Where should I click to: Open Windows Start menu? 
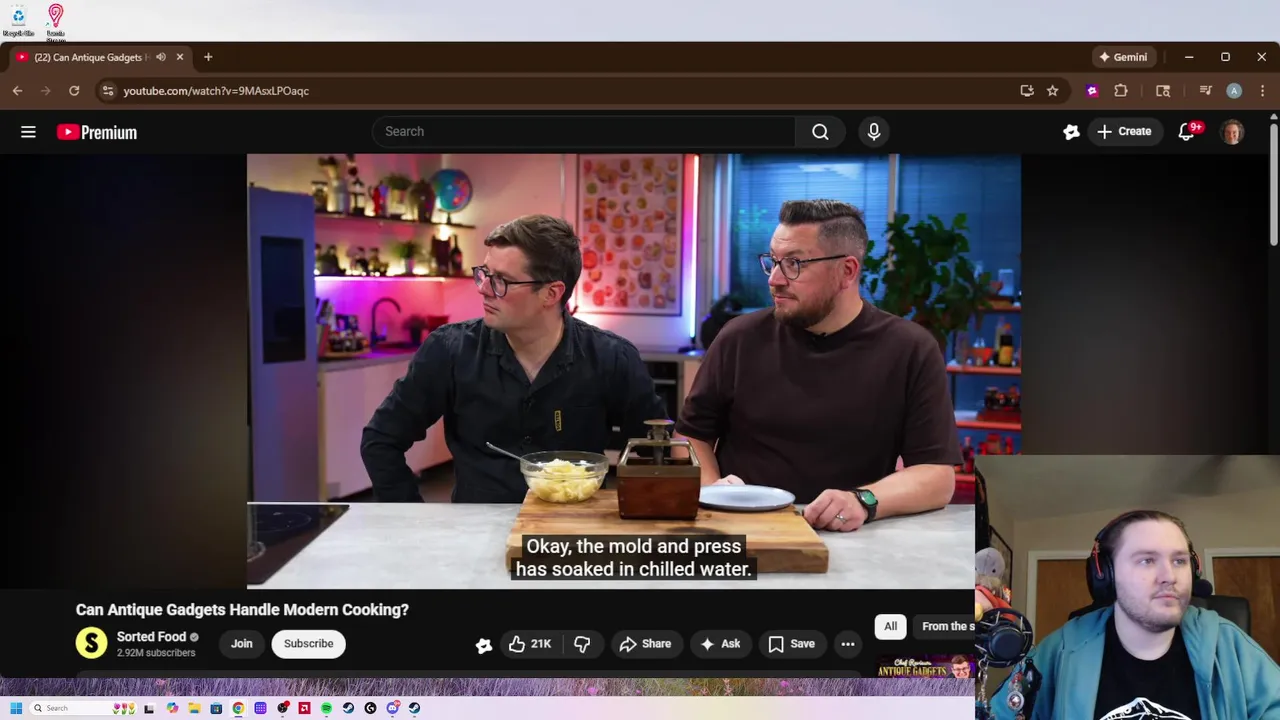coord(16,708)
